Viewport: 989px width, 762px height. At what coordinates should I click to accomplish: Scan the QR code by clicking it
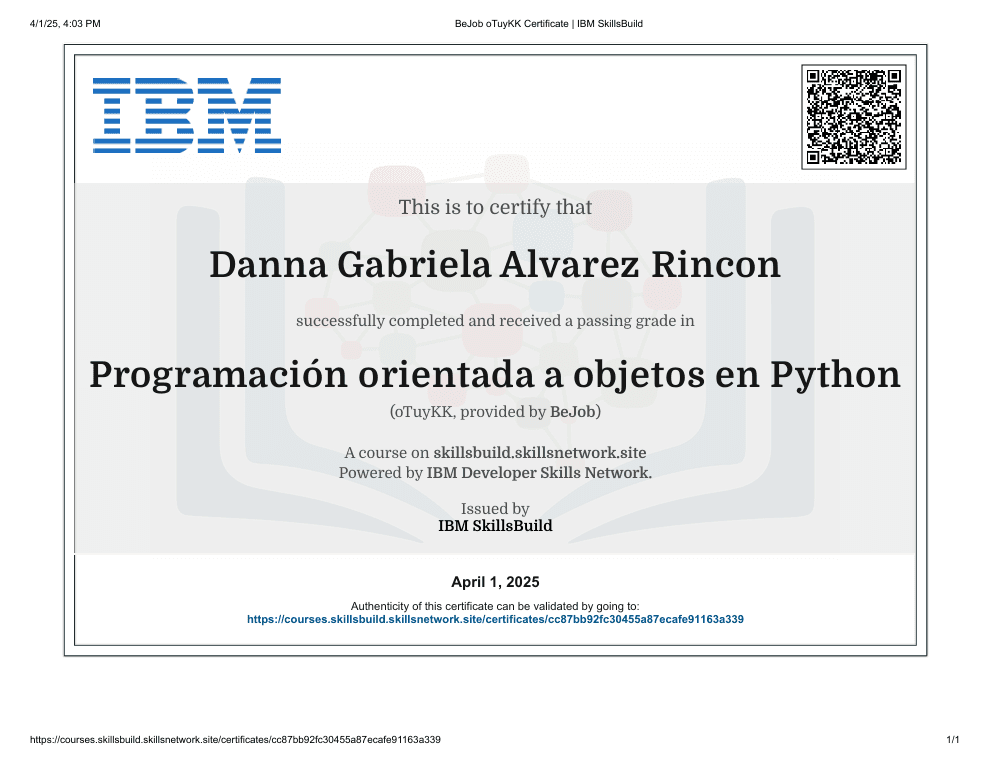tap(853, 117)
